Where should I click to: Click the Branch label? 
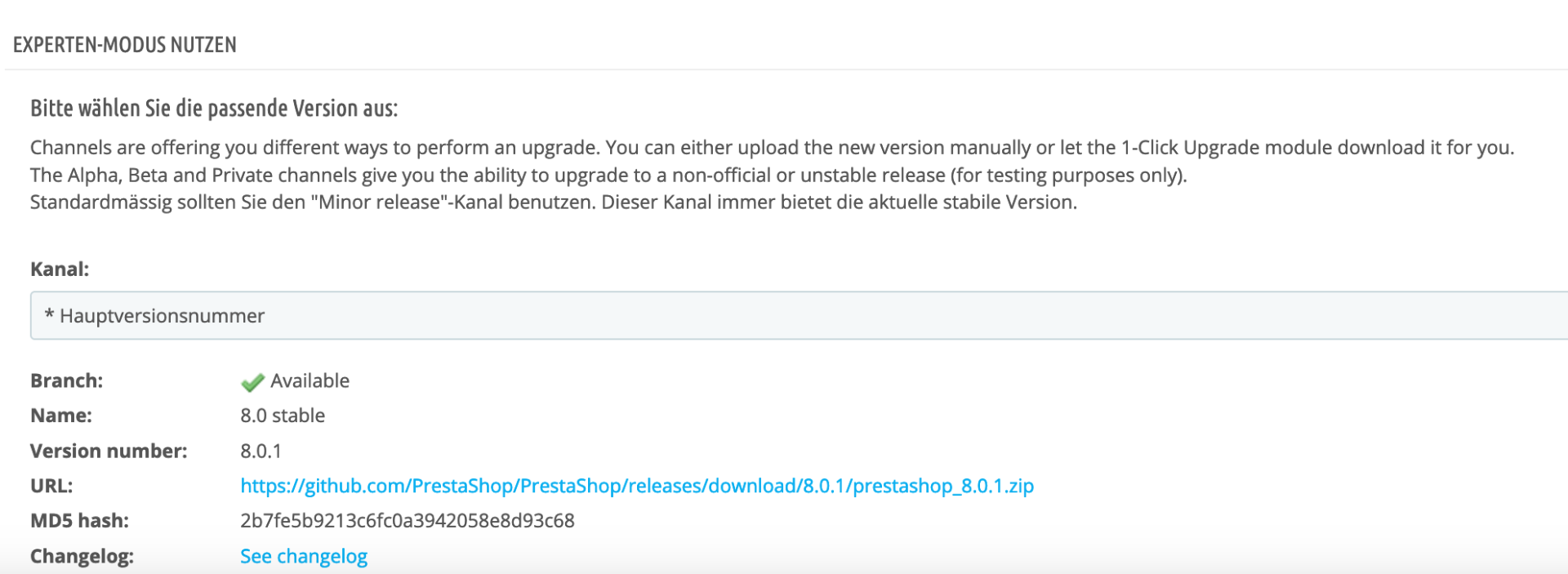[66, 380]
